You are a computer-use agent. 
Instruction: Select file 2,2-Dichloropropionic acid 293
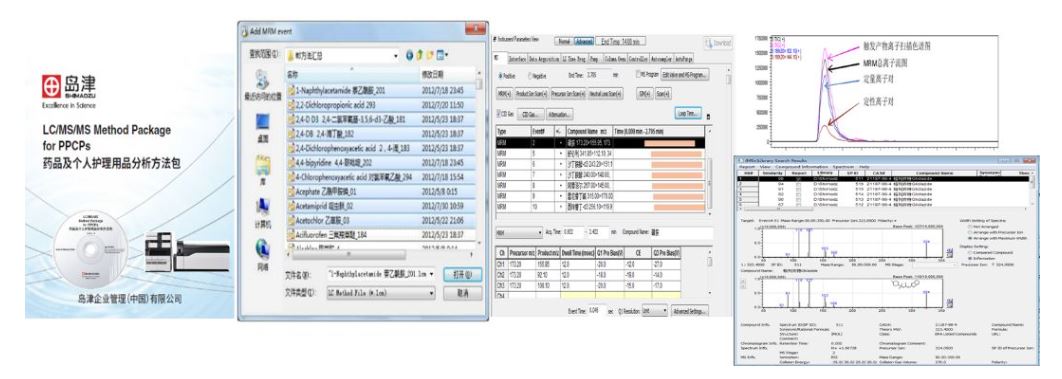(381, 104)
